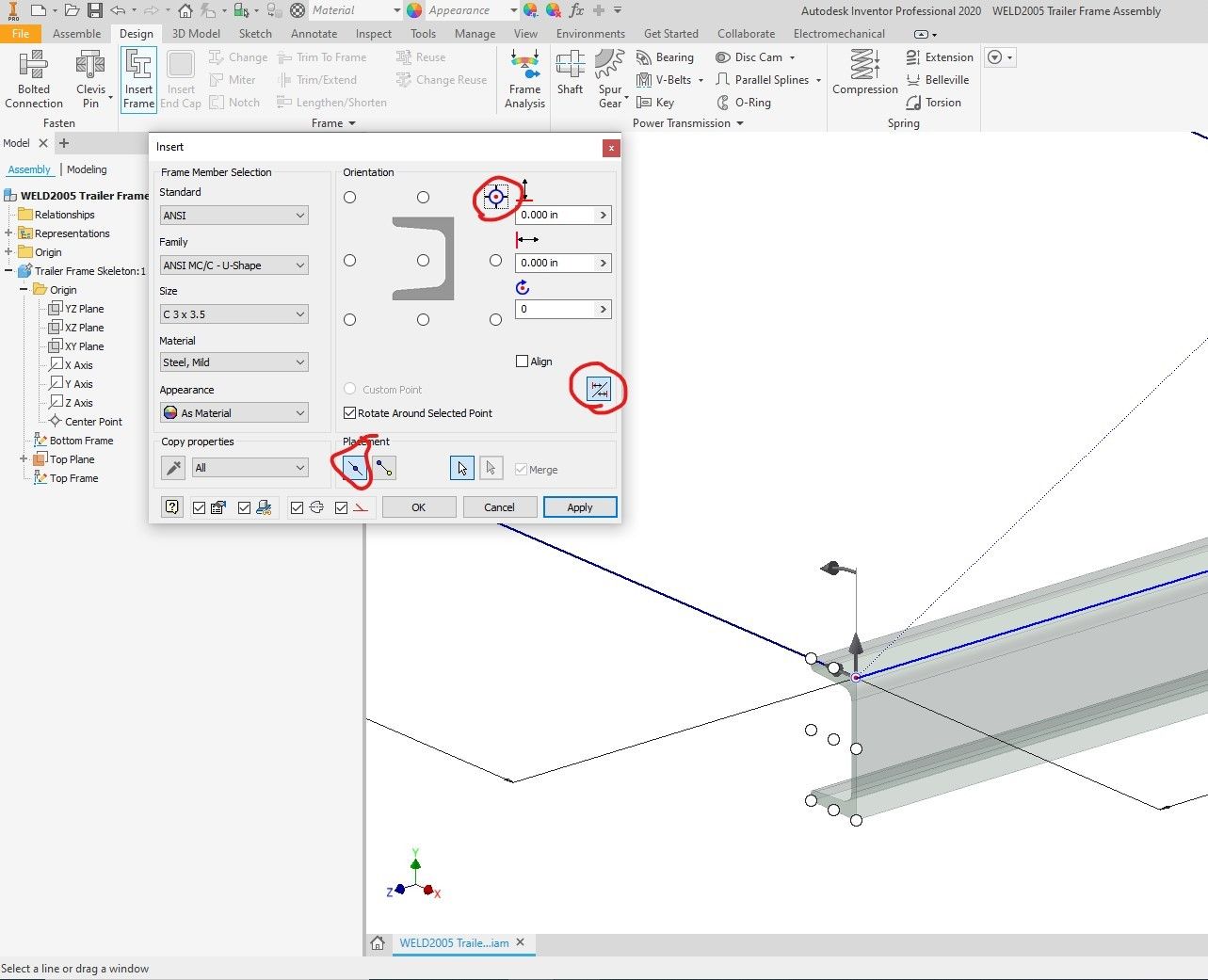Screen dimensions: 1208x980
Task: Click the Appearance color wheel on the quick access toolbar
Action: tap(413, 10)
